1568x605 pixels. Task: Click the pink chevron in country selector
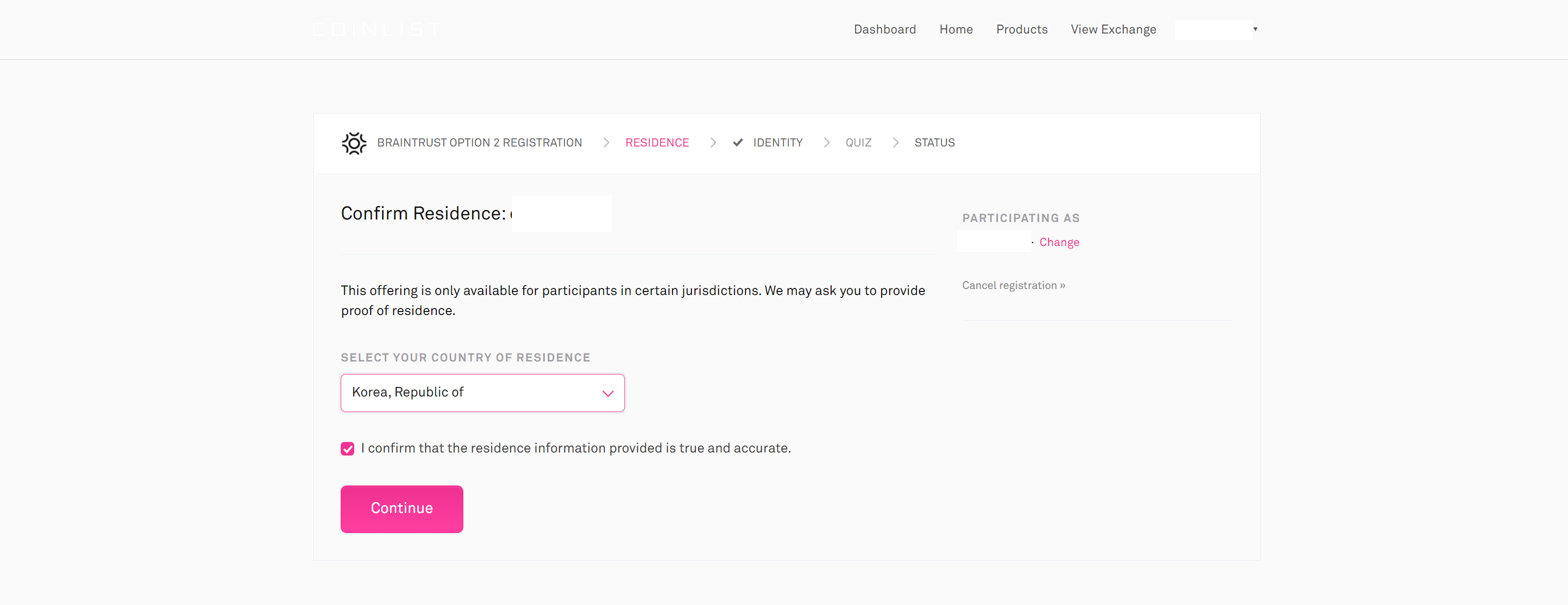(607, 393)
